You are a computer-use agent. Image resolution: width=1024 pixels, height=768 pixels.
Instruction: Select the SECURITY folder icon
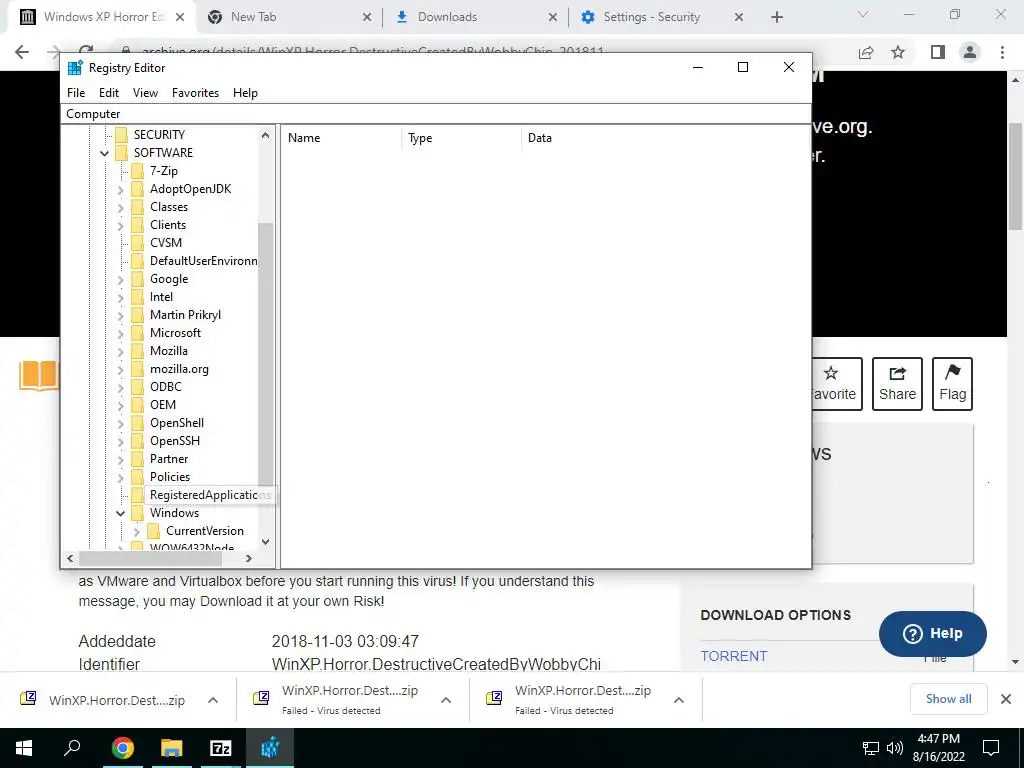[x=121, y=135]
